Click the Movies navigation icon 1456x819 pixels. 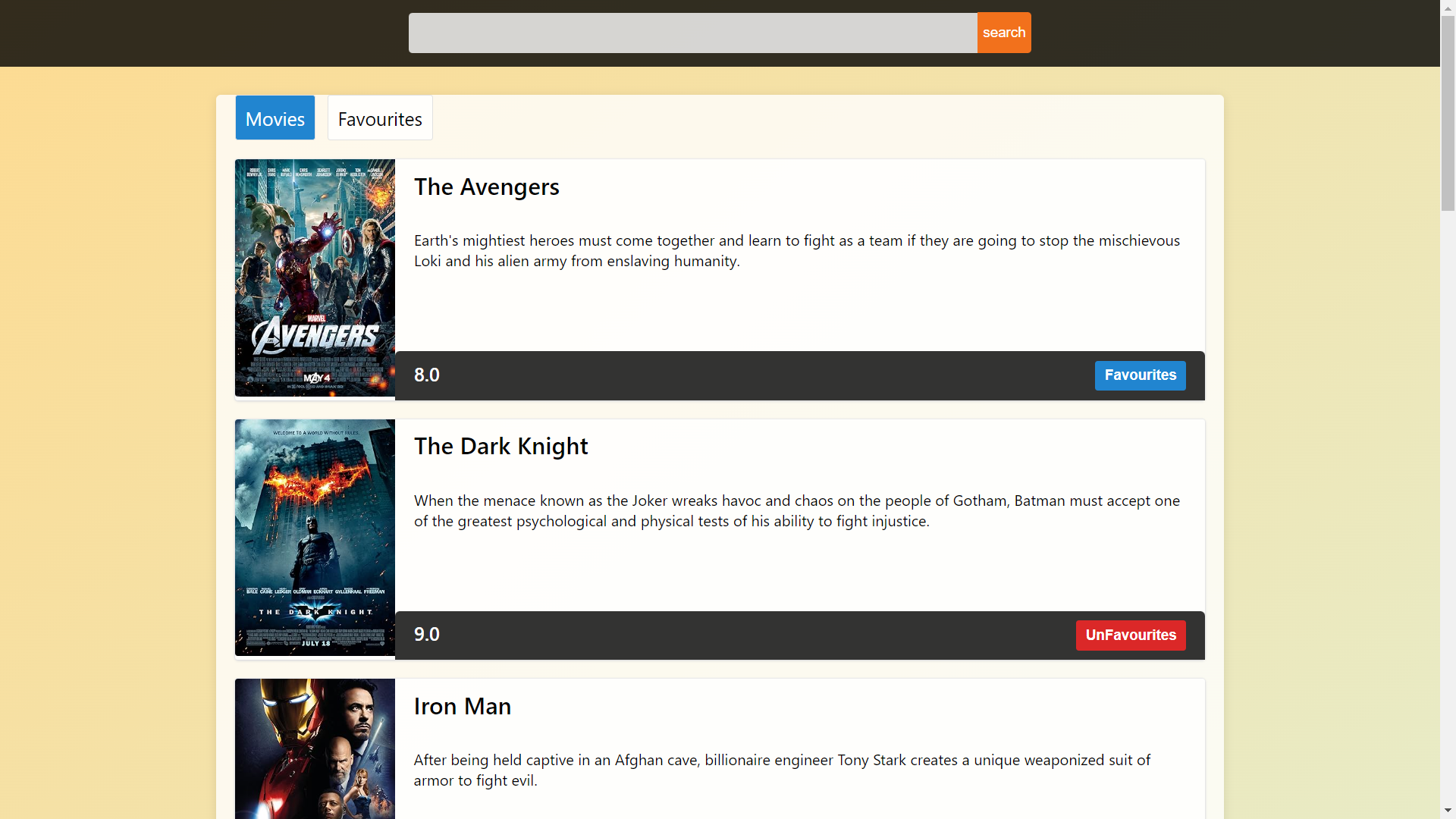[x=275, y=118]
